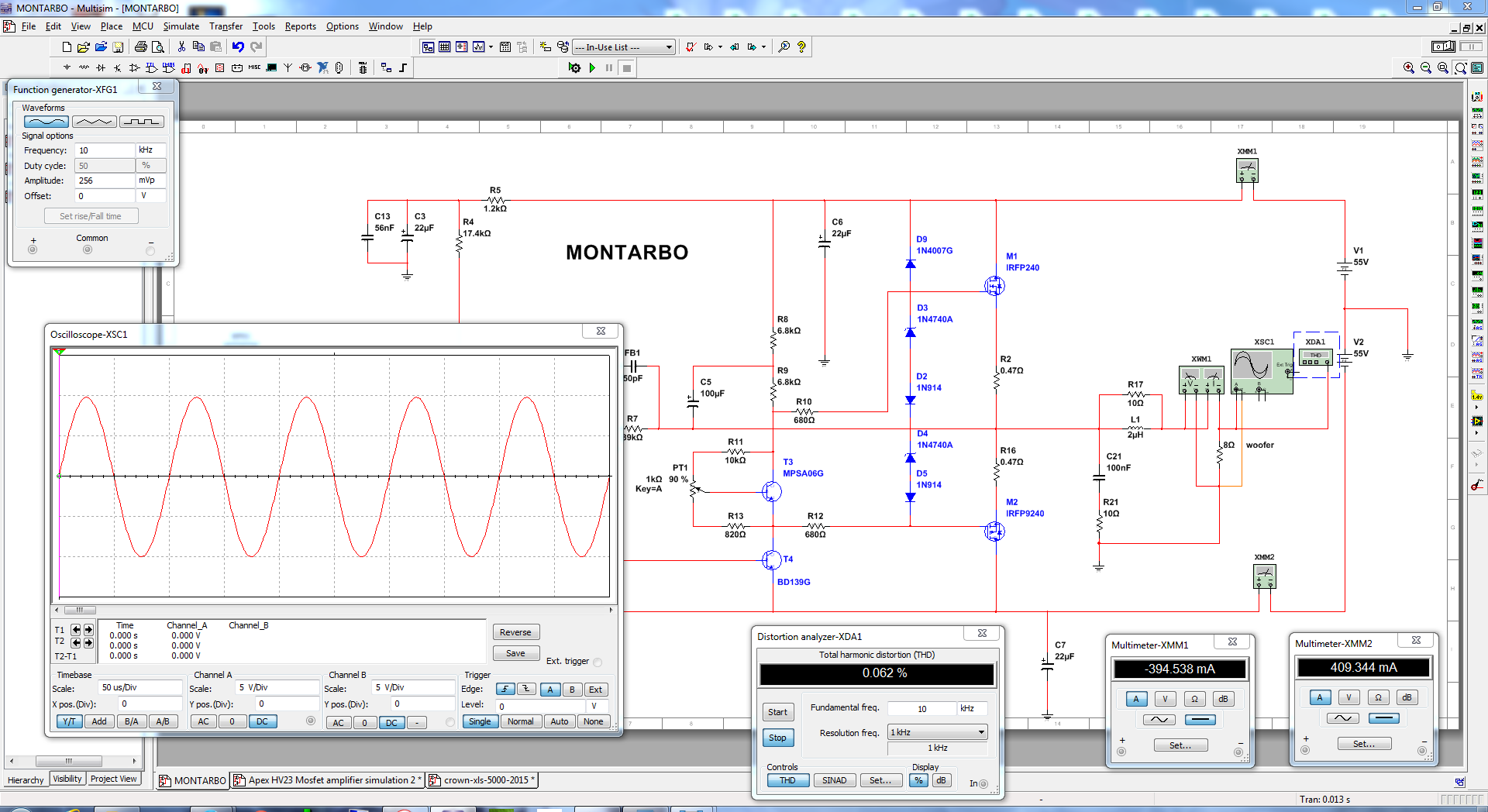Change trigger level unit V

[x=598, y=706]
